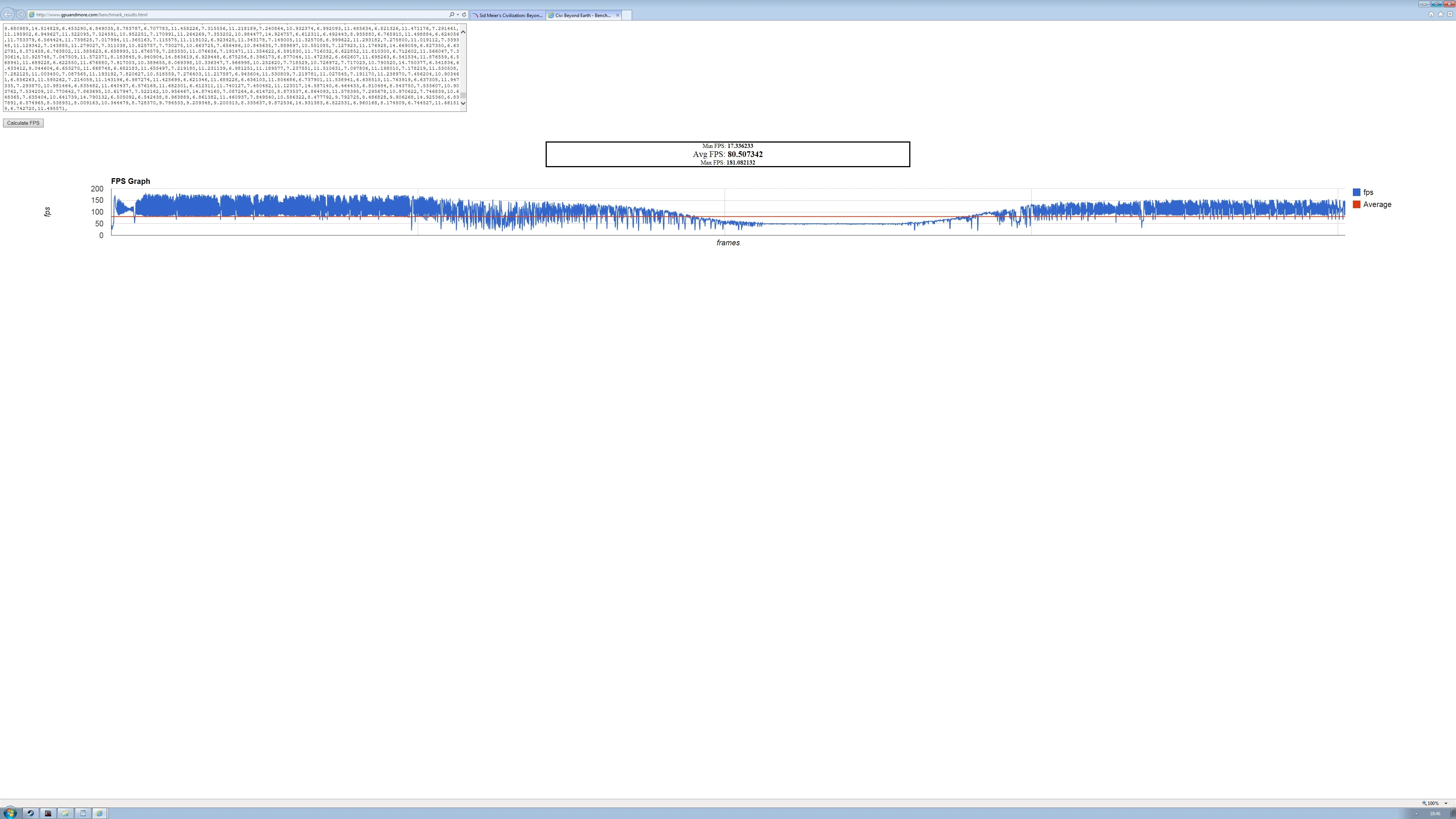Click the Min FPS 17.336233 value

point(740,146)
